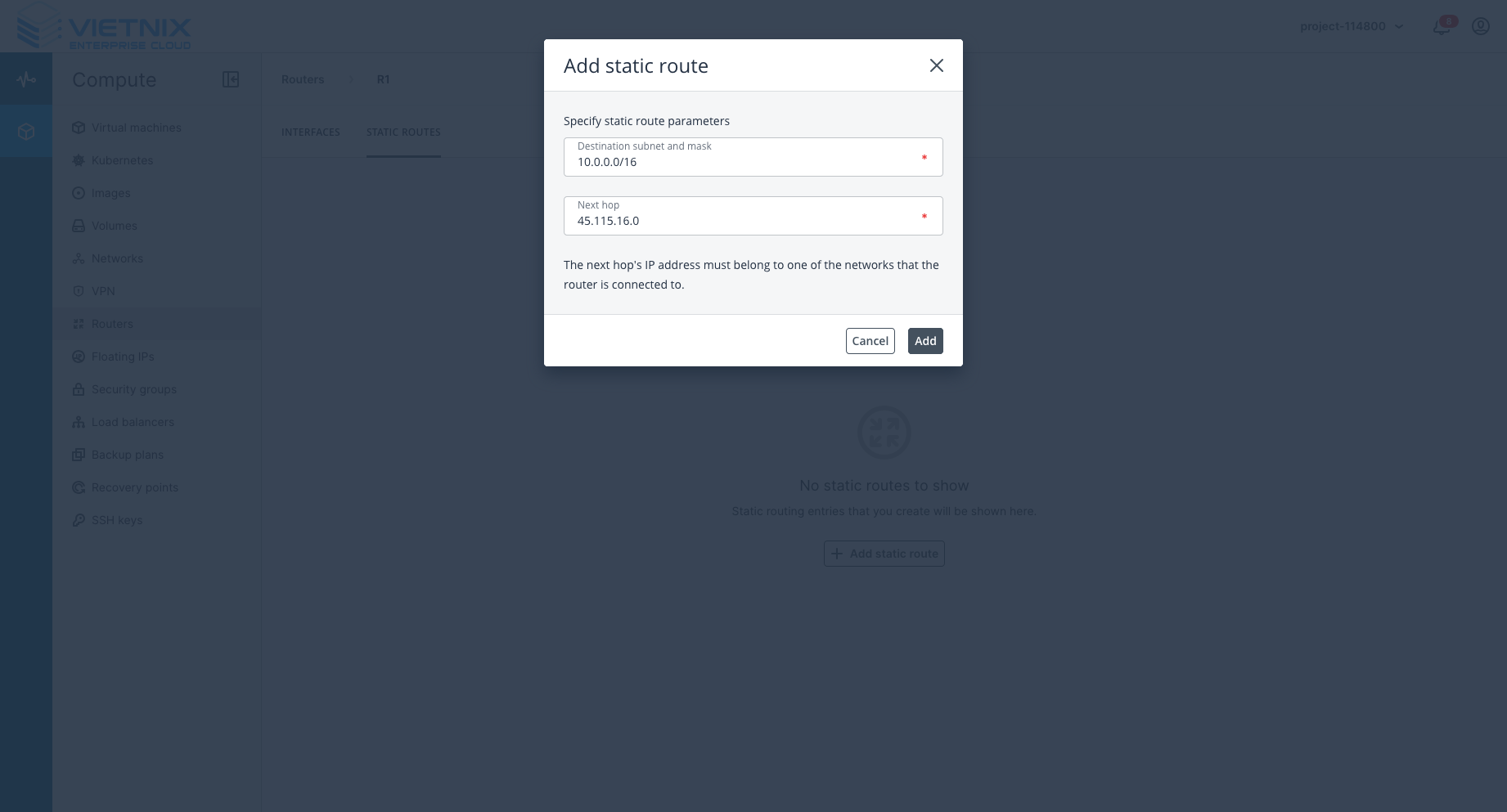This screenshot has height=812, width=1507.
Task: Close the Add static route dialog
Action: tap(936, 65)
